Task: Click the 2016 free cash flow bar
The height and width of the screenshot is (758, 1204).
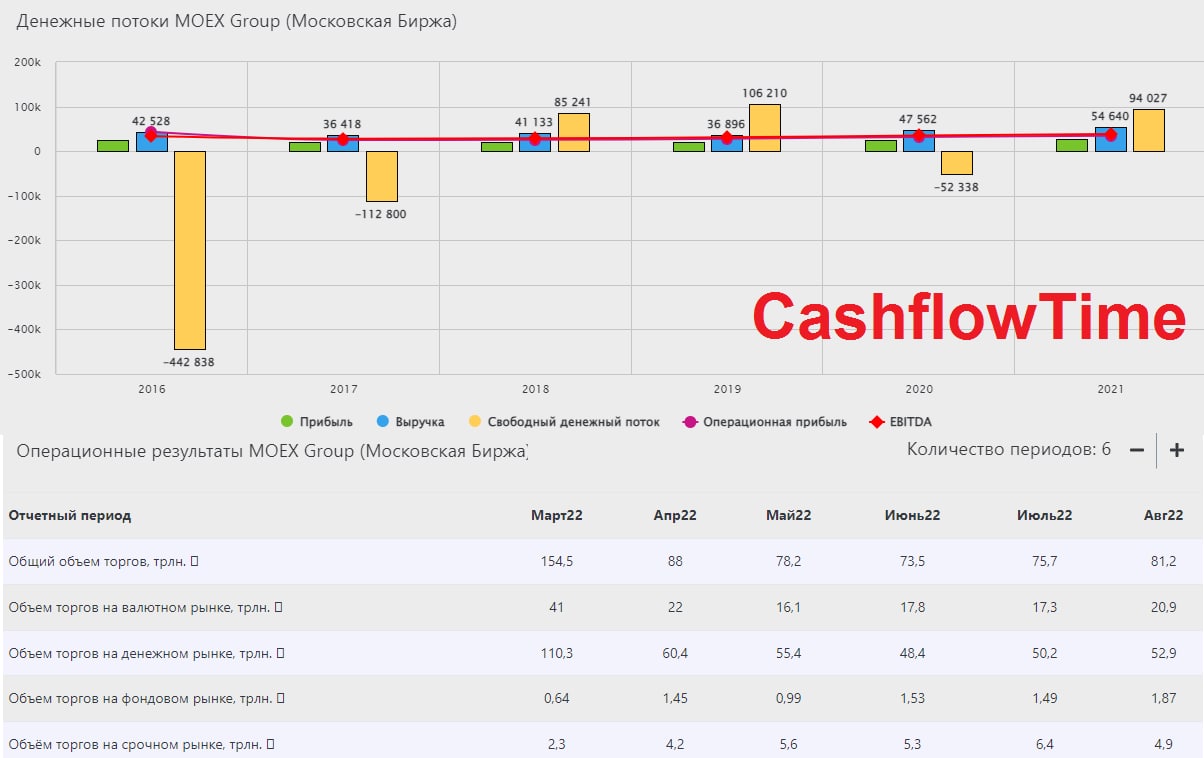Action: coord(190,250)
